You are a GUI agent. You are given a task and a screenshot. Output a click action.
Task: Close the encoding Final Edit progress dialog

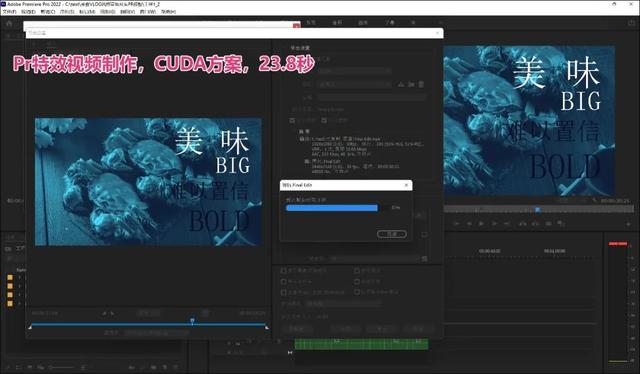406,185
